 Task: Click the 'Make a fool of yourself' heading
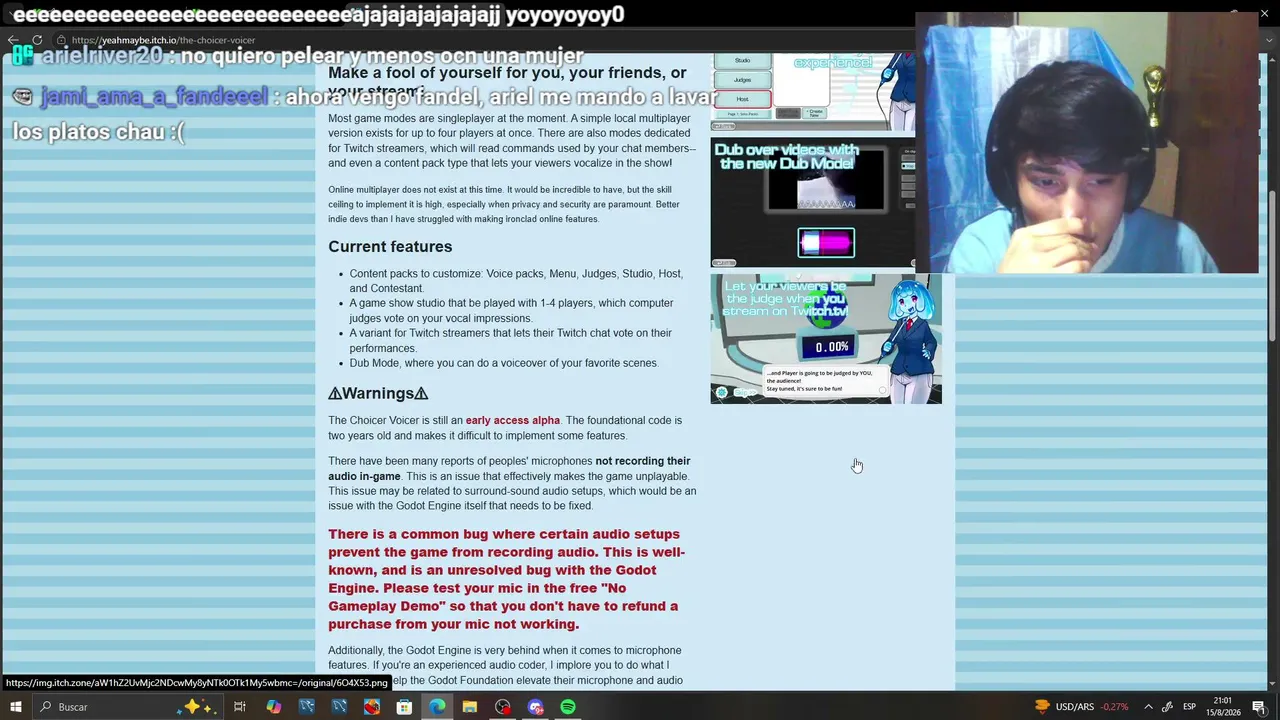pos(507,81)
